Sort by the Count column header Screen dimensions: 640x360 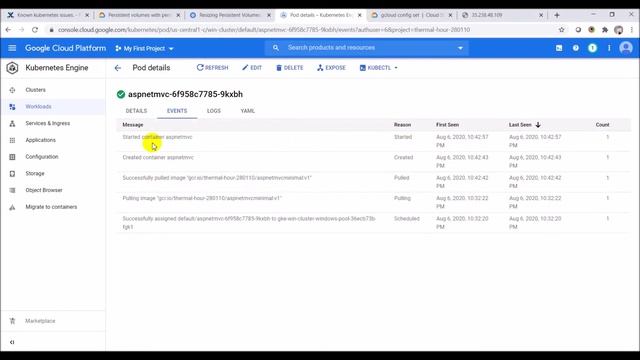point(602,125)
